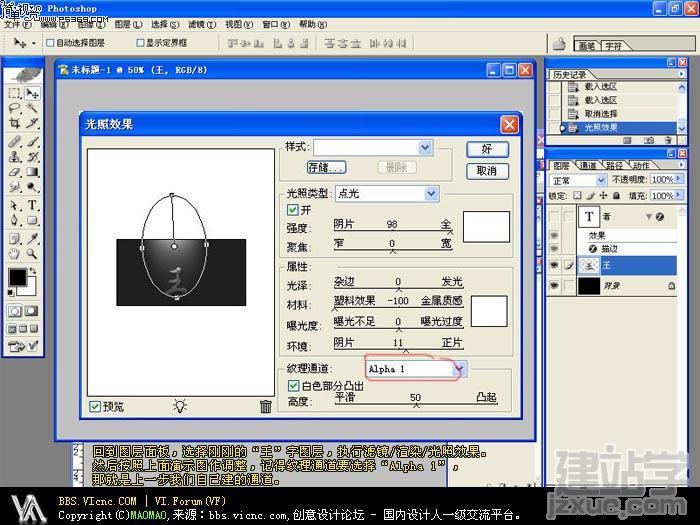Viewport: 700px width, 525px height.
Task: Click the 好 OK button
Action: [x=487, y=149]
